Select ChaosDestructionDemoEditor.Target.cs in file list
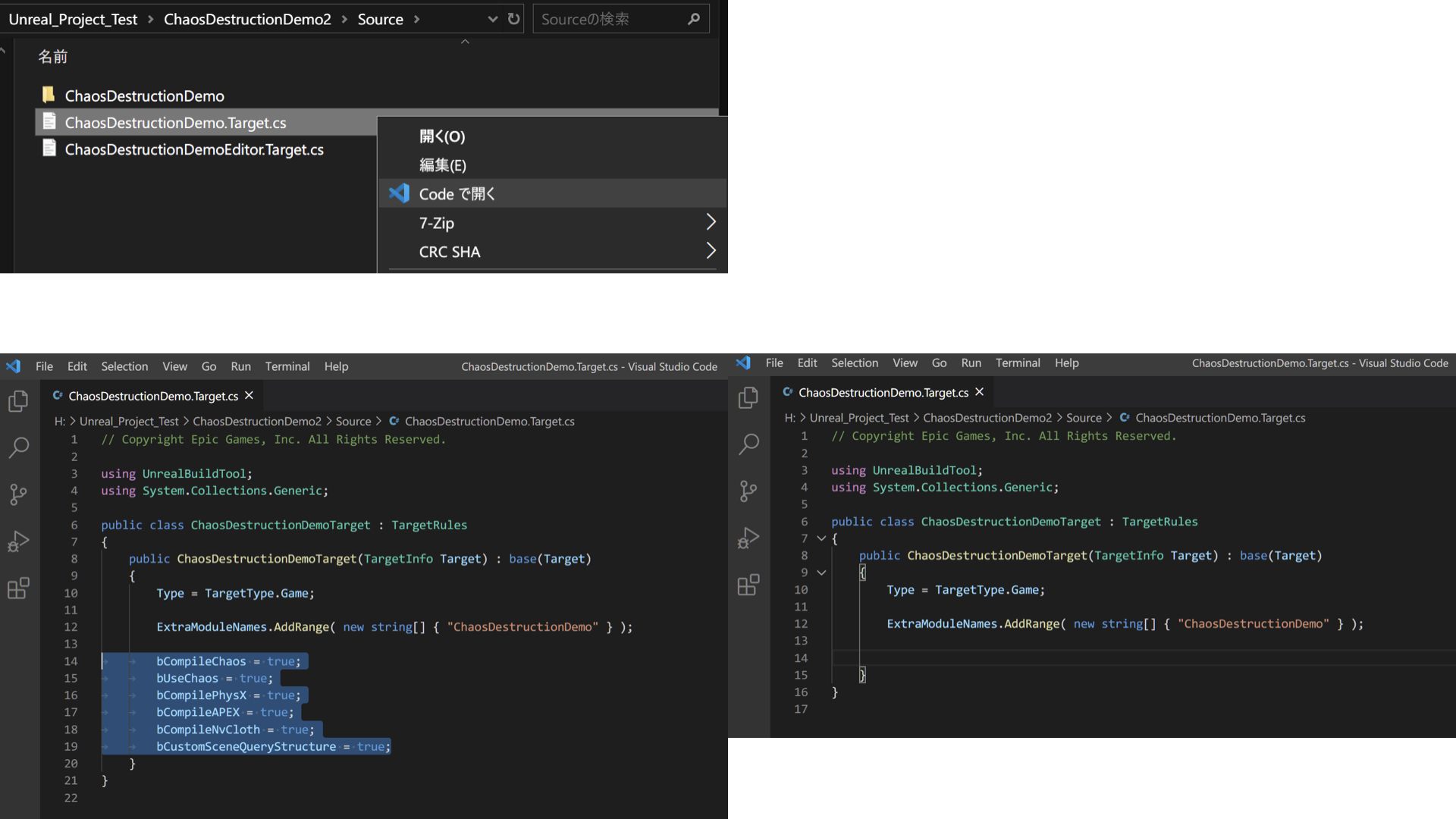Viewport: 1456px width, 819px height. pyautogui.click(x=194, y=149)
